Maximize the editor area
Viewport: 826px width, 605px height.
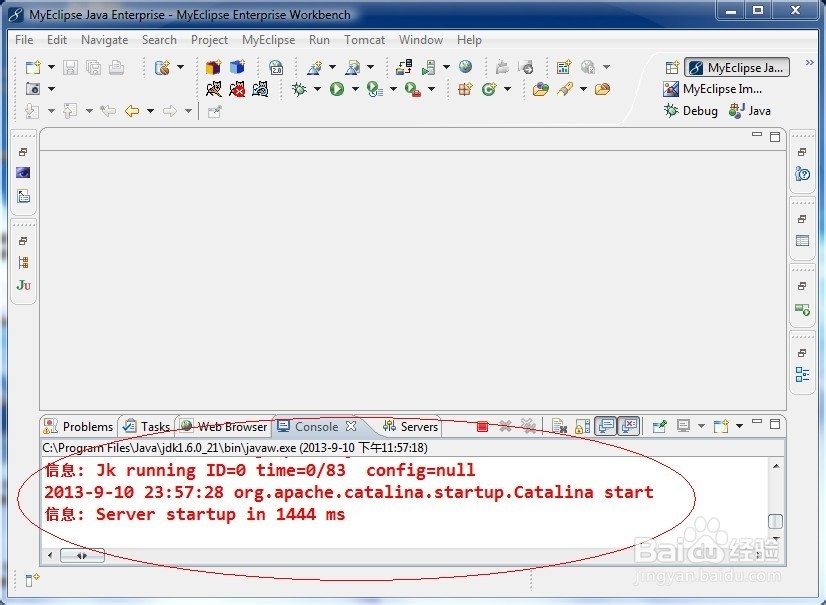[x=775, y=137]
